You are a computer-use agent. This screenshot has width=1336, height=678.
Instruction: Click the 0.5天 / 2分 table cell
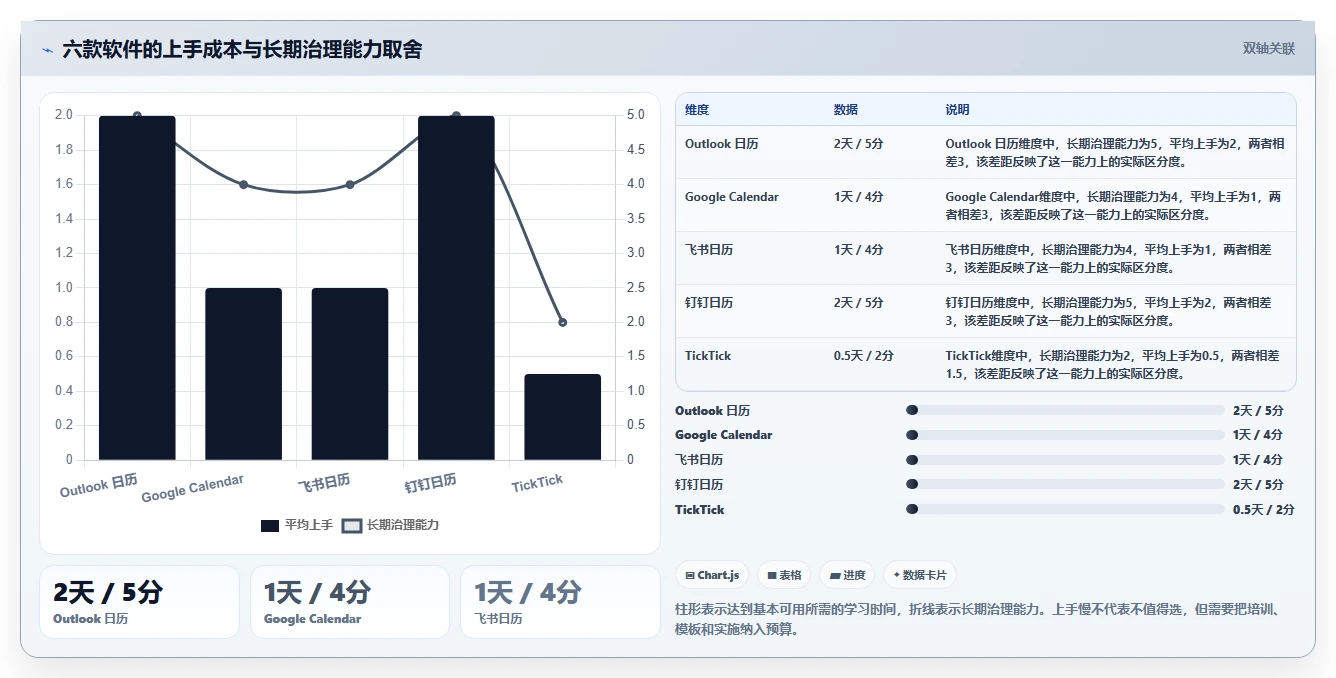[x=864, y=356]
